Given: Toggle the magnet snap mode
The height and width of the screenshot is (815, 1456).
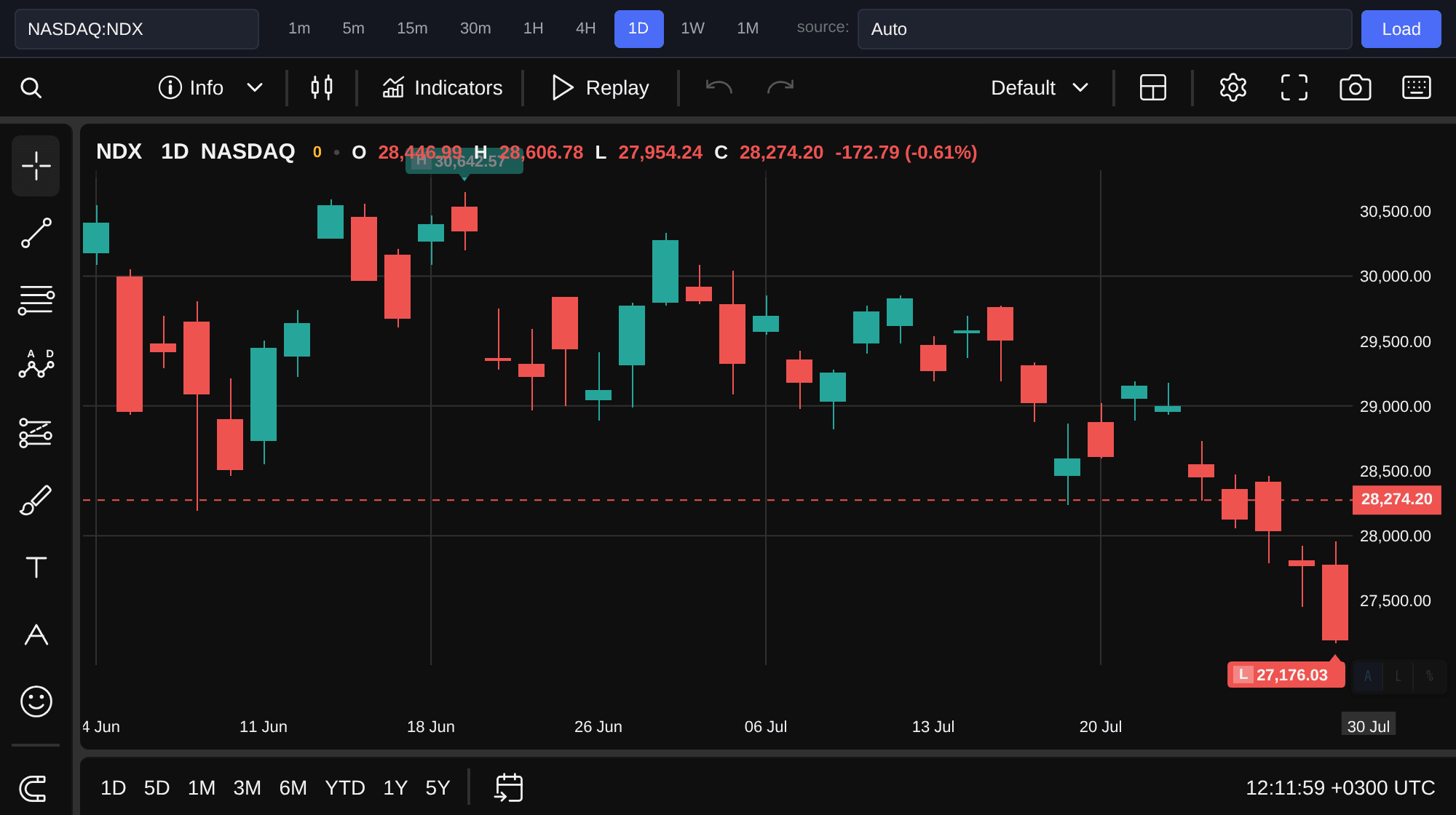Looking at the screenshot, I should (33, 788).
